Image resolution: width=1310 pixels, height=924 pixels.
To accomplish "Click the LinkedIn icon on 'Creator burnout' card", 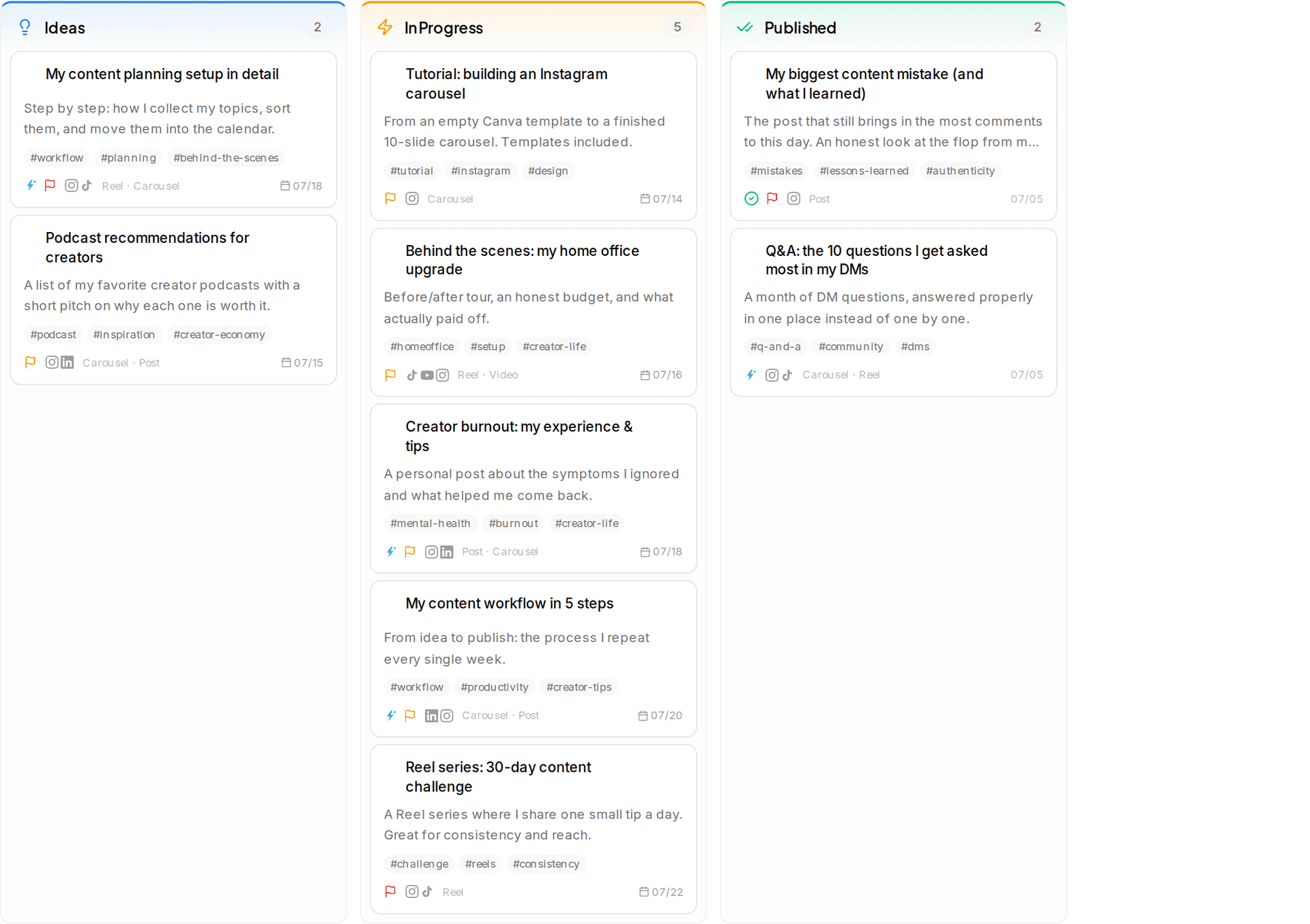I will click(446, 552).
